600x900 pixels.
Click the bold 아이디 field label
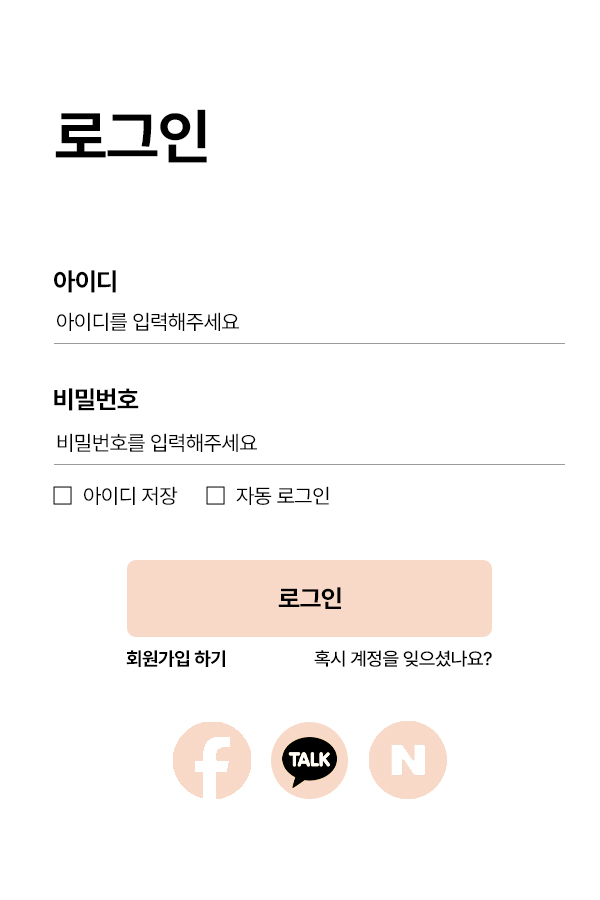85,281
